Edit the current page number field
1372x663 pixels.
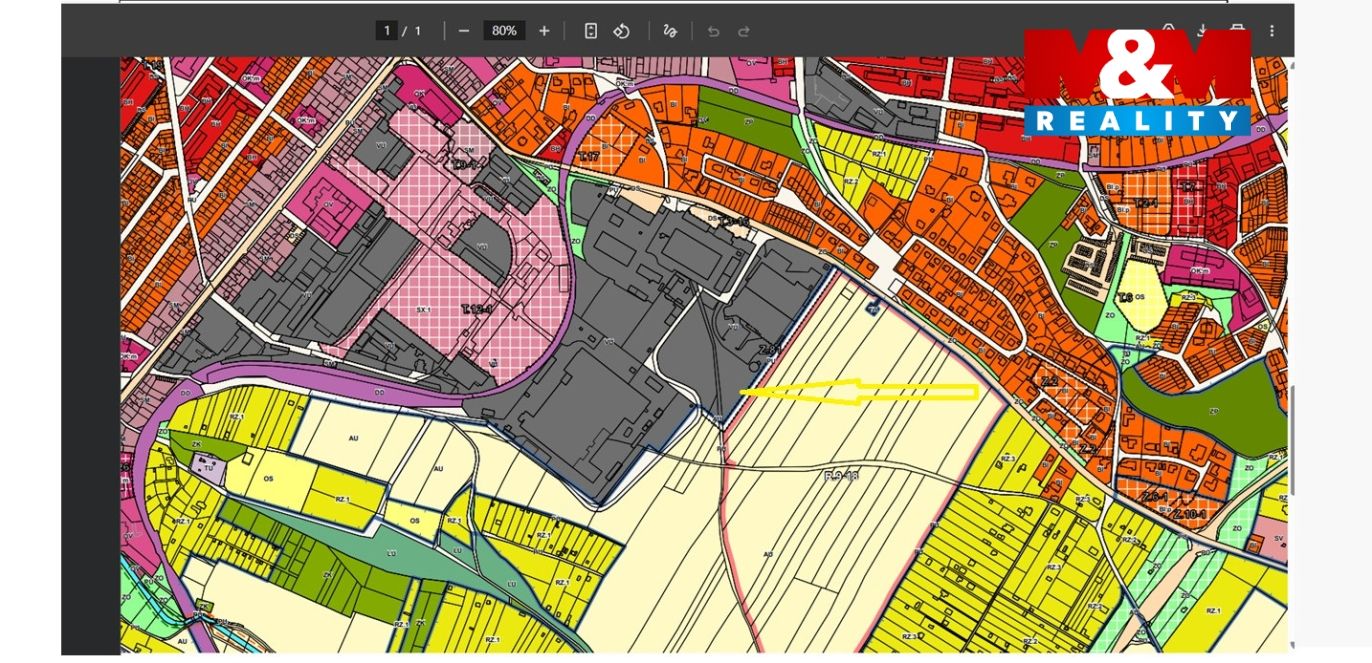tap(386, 31)
